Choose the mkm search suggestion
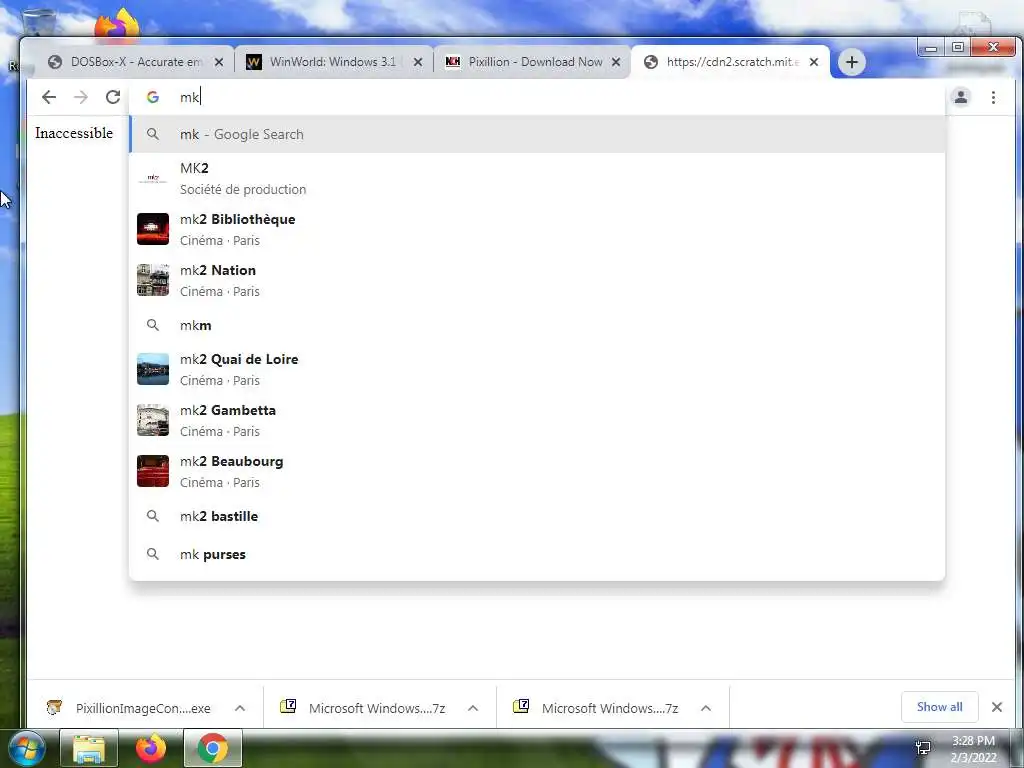Screen dimensions: 1024x768 coord(537,325)
